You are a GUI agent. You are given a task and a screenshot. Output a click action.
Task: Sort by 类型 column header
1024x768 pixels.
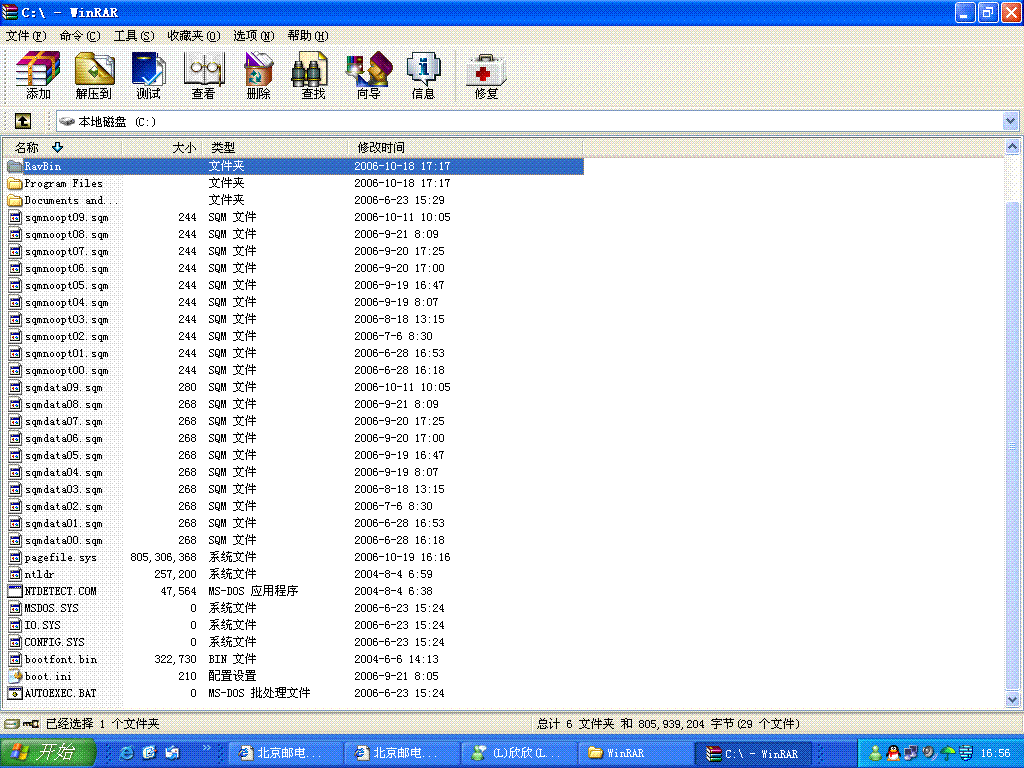pos(275,148)
